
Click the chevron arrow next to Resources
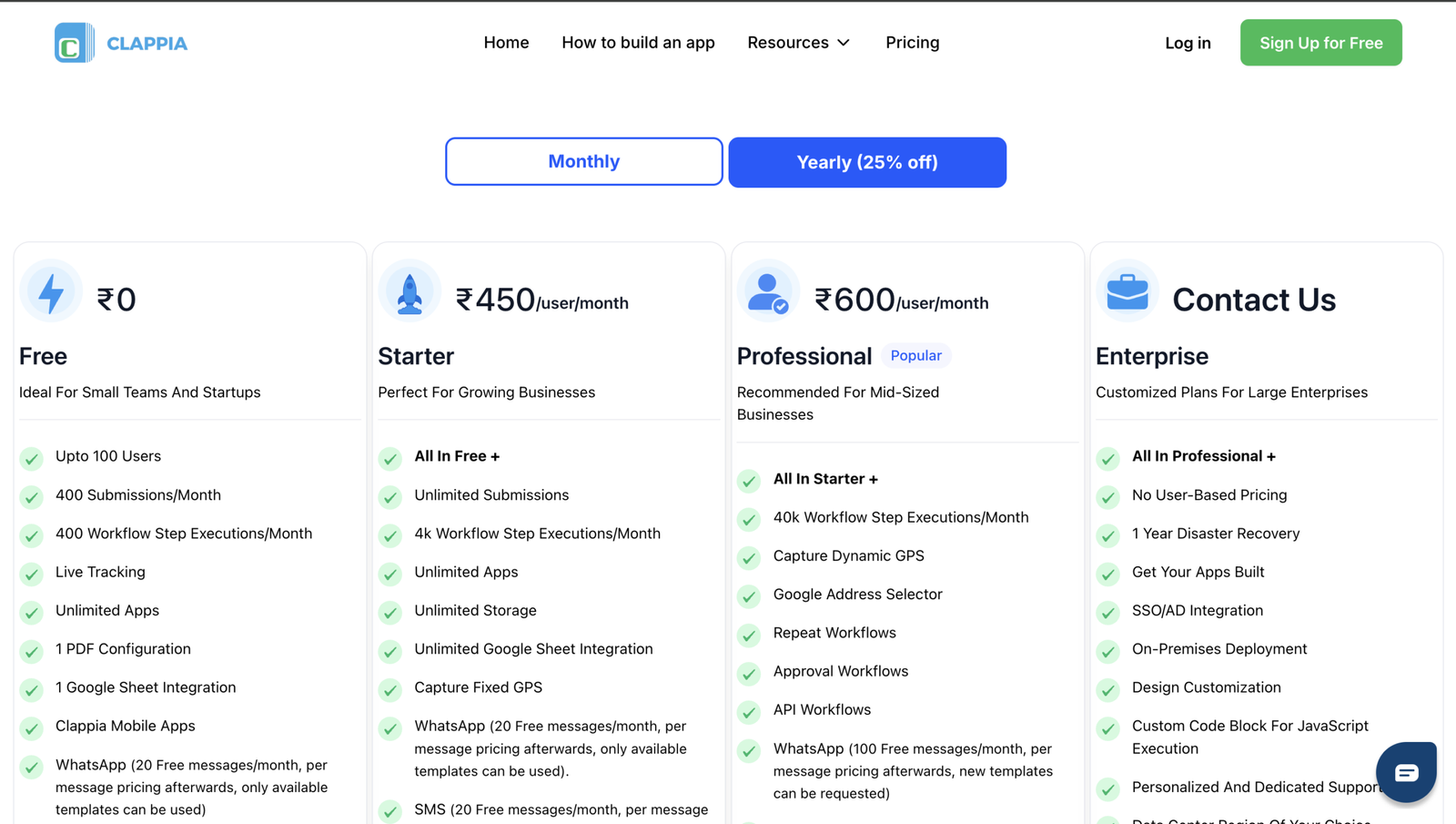point(844,43)
